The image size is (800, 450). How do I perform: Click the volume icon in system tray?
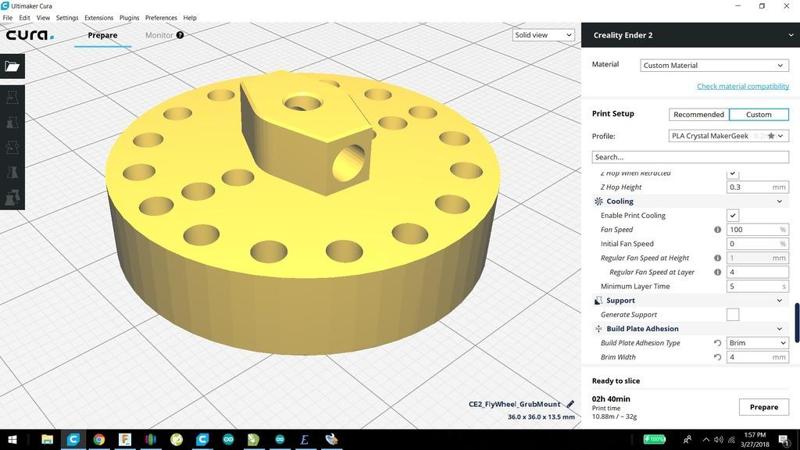click(718, 439)
